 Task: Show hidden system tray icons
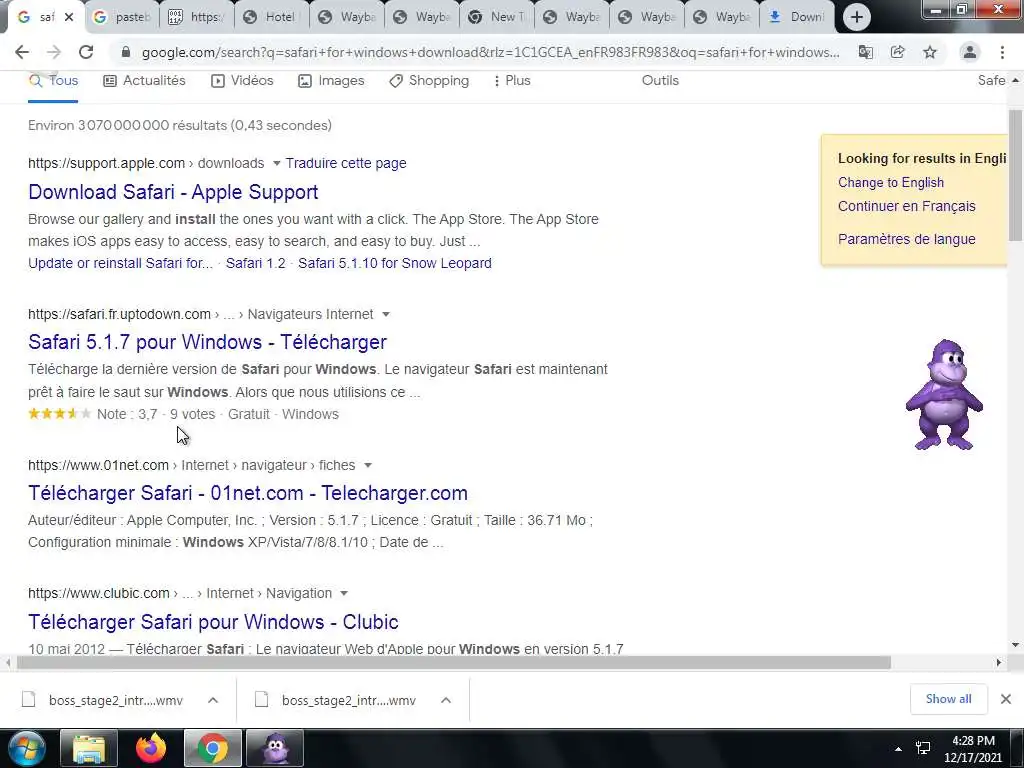(899, 749)
